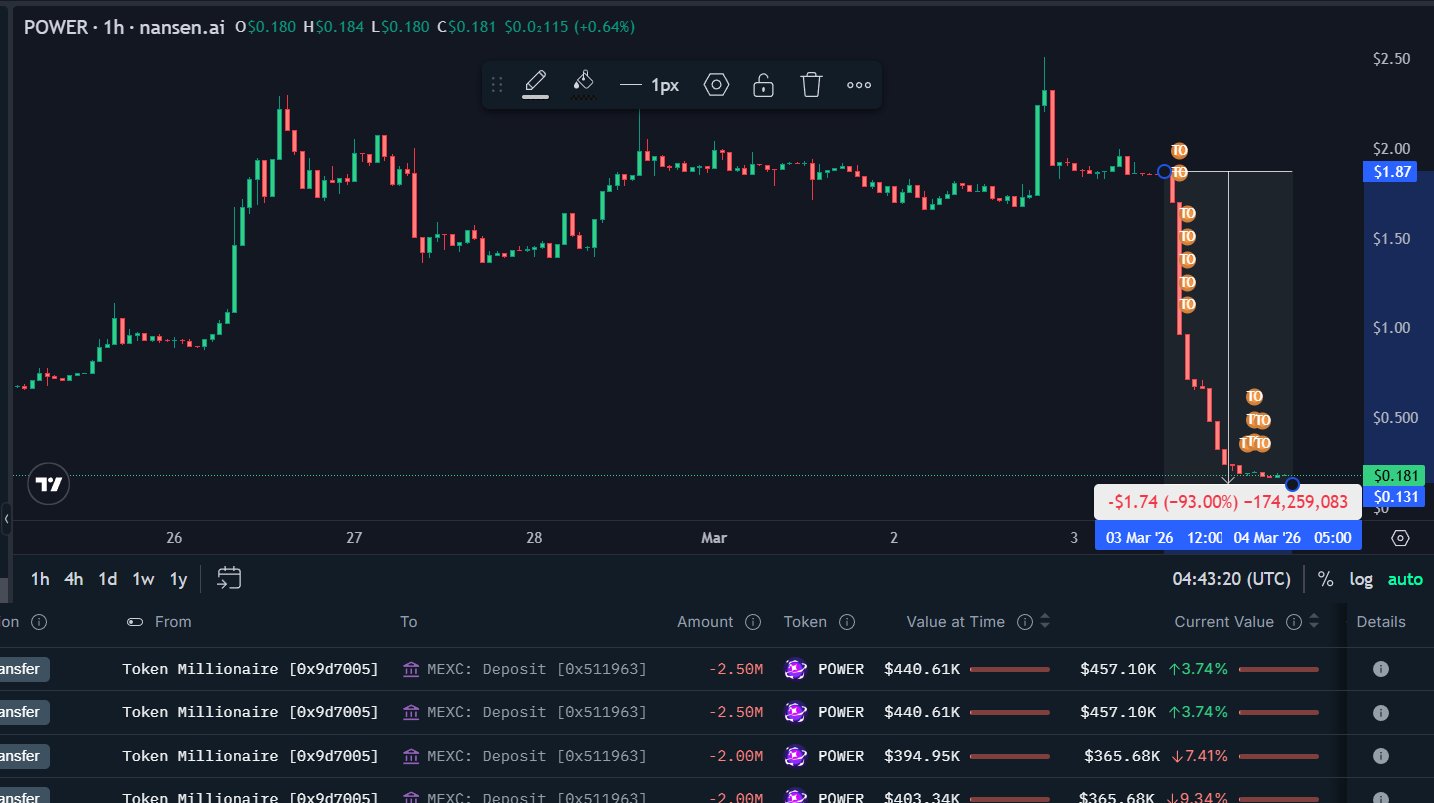Open the background fill paint bucket
This screenshot has width=1434, height=803.
[x=584, y=84]
